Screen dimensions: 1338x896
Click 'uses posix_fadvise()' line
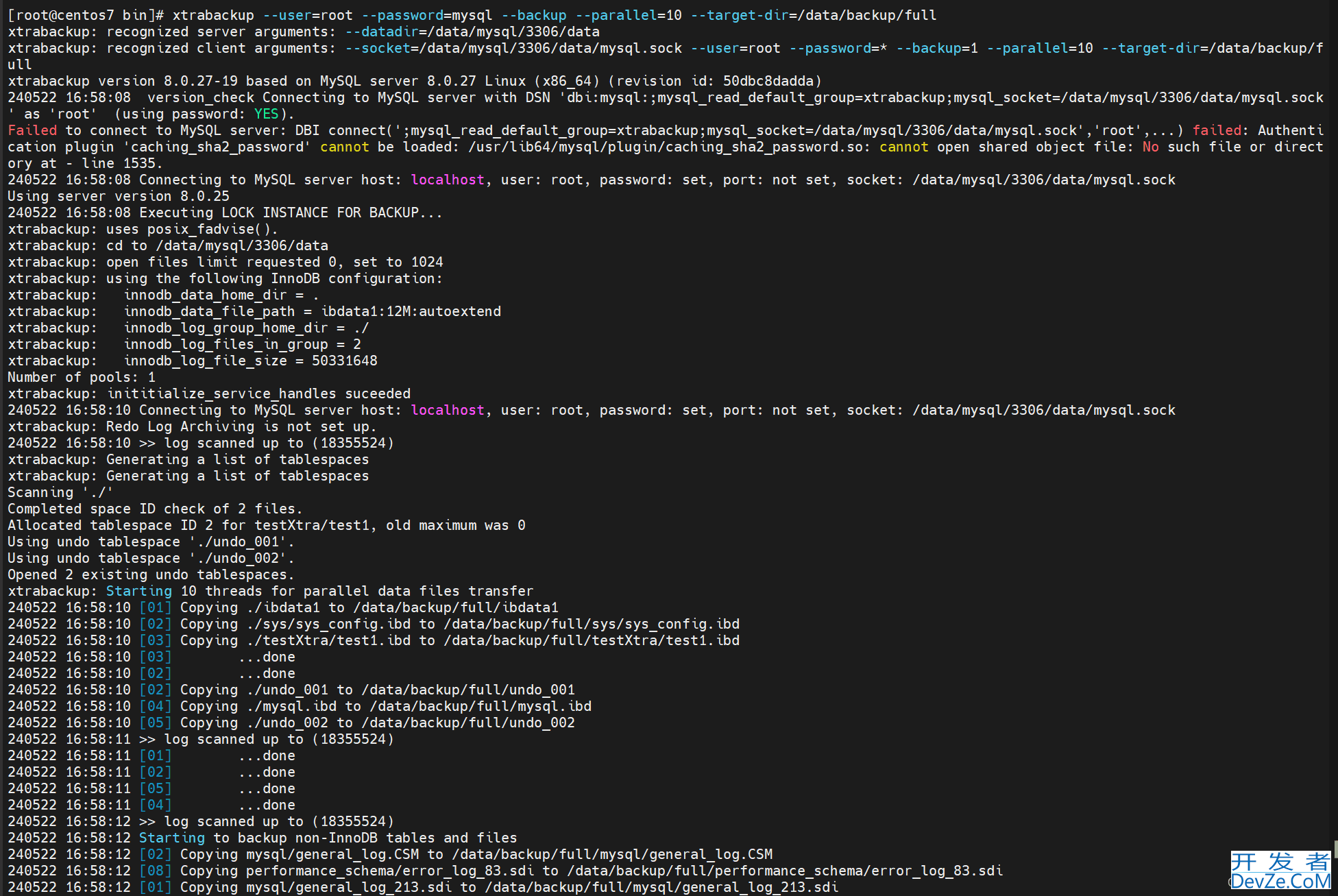point(143,229)
